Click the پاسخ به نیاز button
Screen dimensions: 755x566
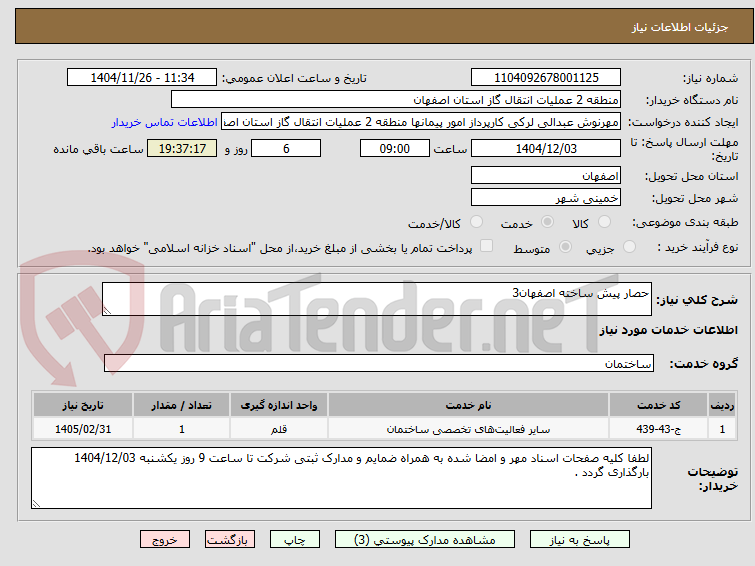pyautogui.click(x=579, y=540)
